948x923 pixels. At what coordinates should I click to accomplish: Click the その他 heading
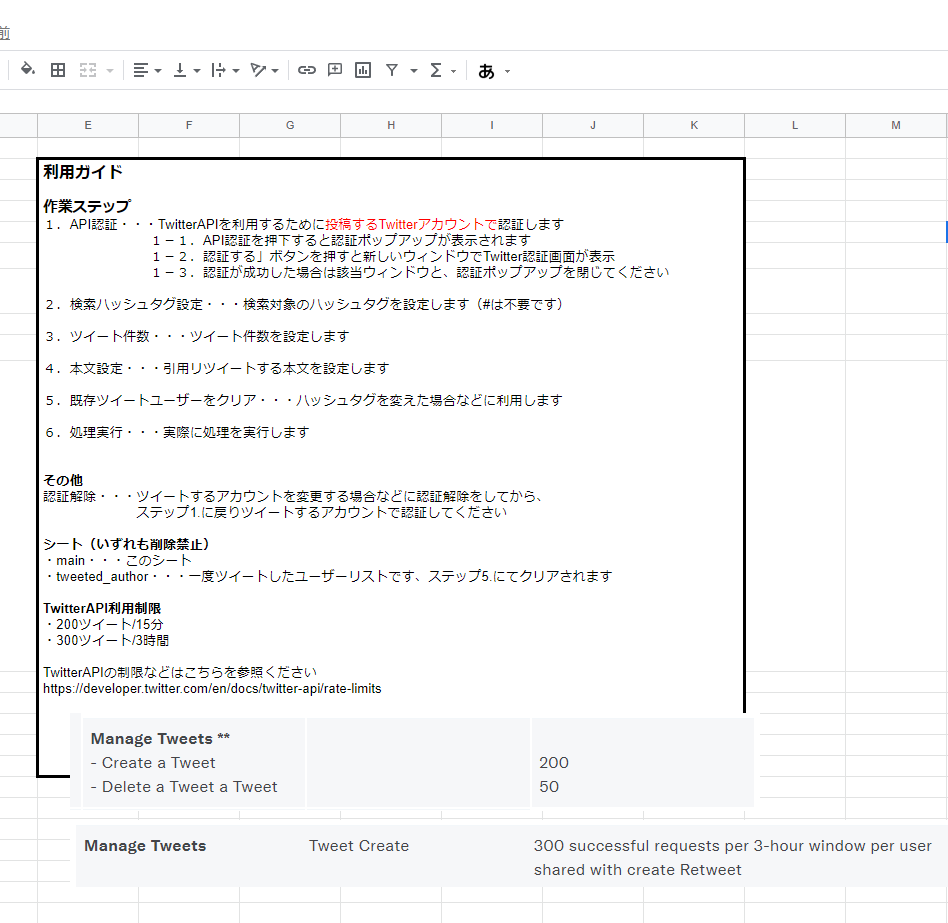(63, 480)
